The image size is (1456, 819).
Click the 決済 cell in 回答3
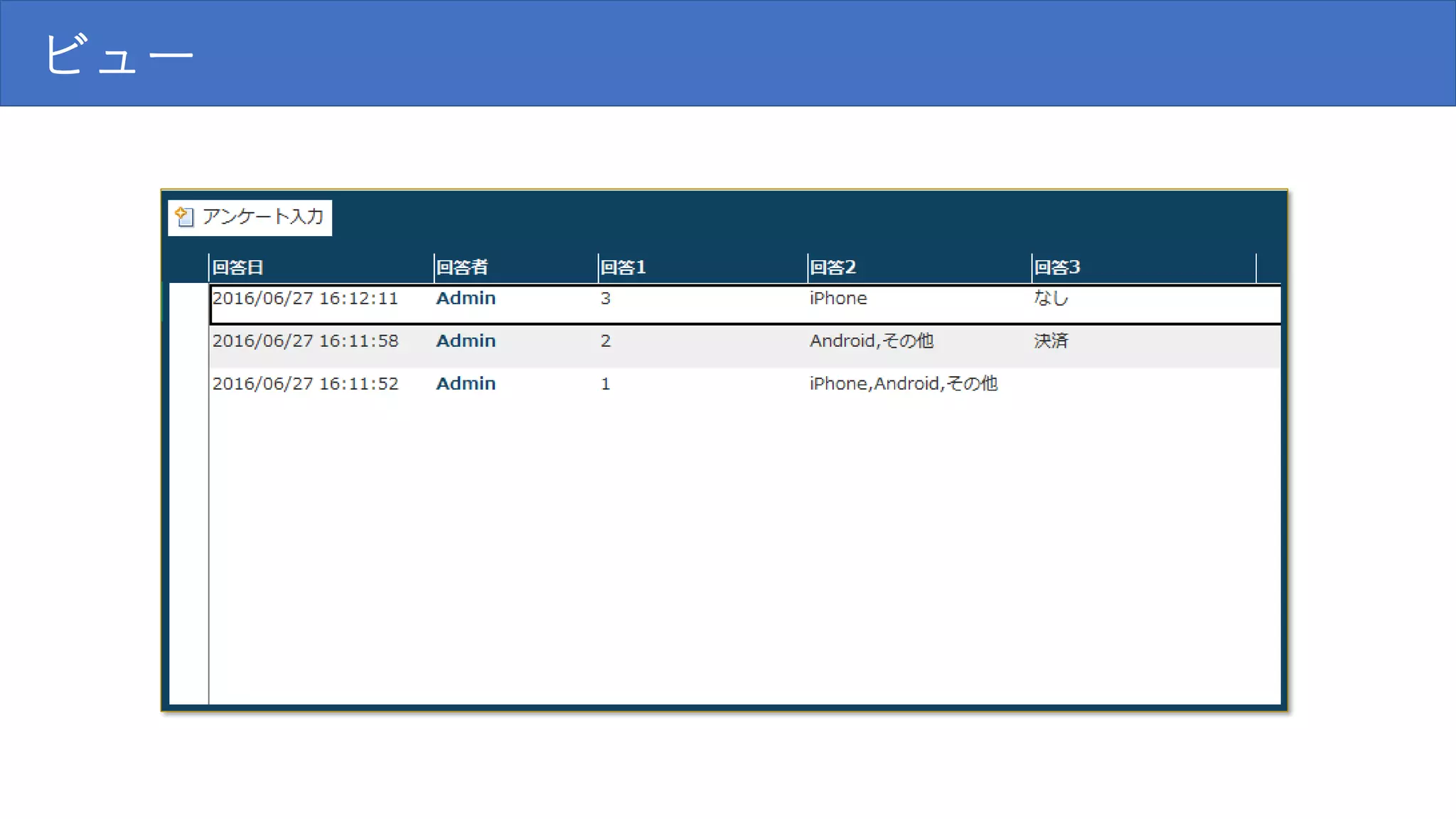click(x=1051, y=341)
